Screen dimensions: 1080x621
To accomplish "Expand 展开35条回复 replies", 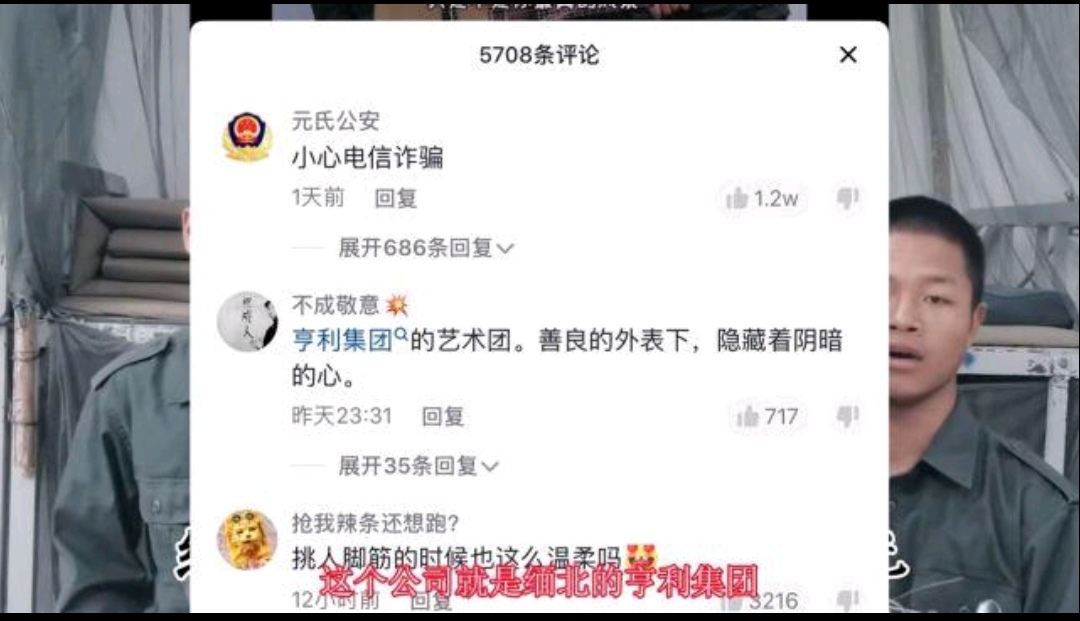I will 418,466.
